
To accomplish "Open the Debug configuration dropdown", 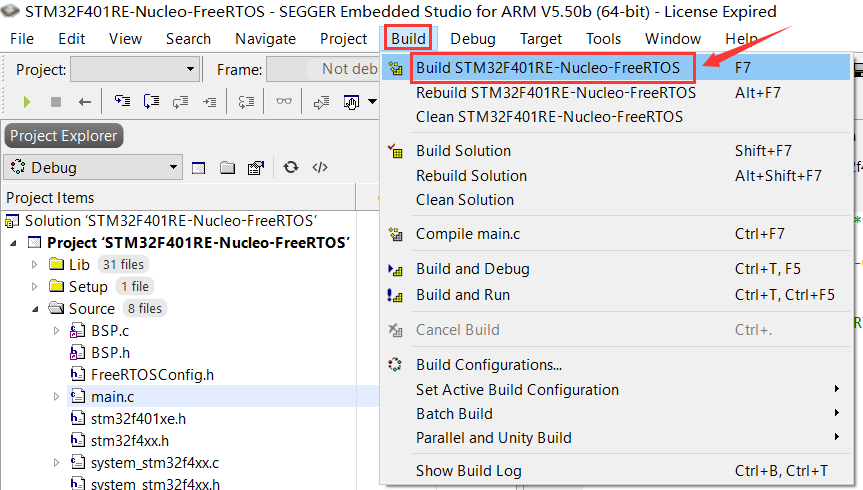I will tap(92, 167).
